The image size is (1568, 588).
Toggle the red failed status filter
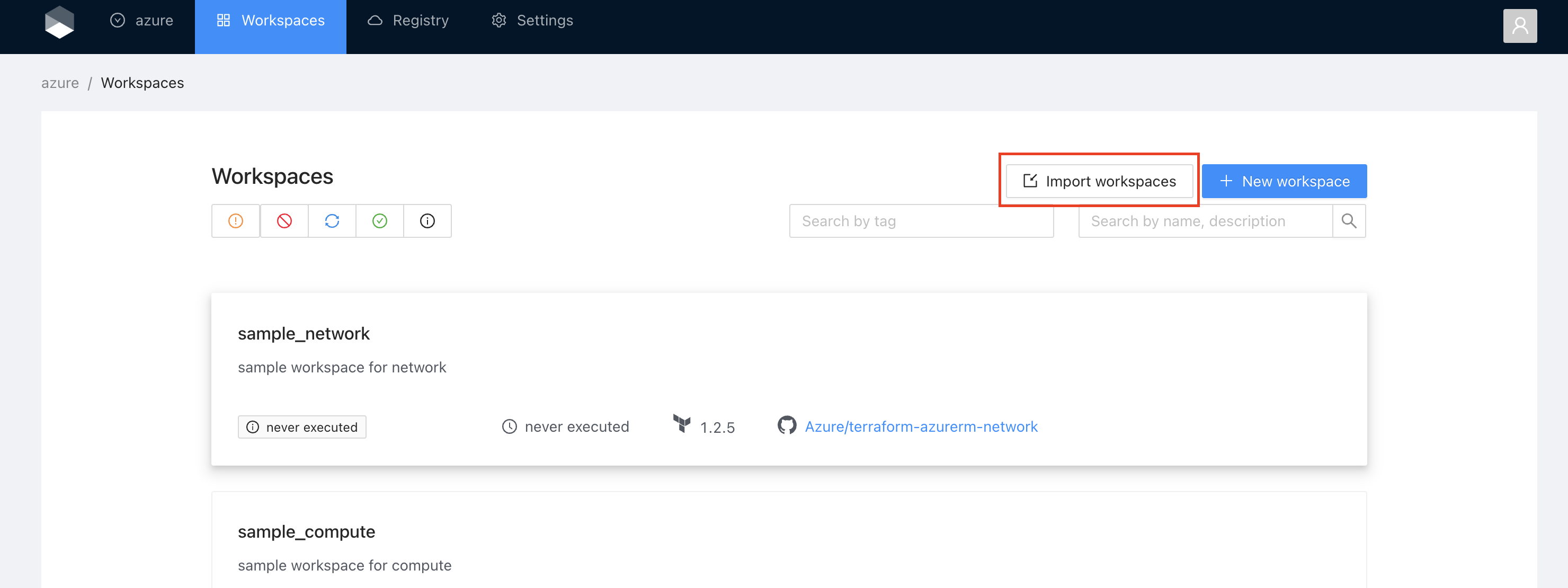284,221
